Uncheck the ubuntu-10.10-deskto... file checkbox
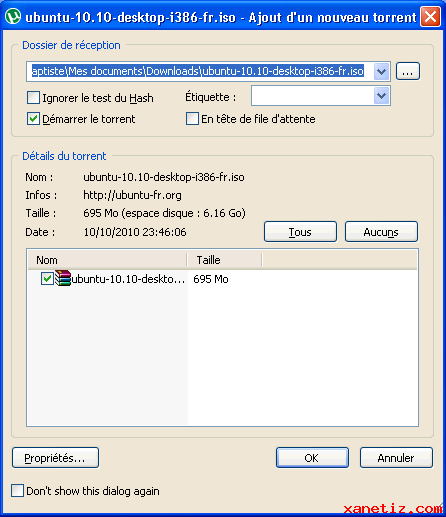Image resolution: width=446 pixels, height=517 pixels. (47, 279)
